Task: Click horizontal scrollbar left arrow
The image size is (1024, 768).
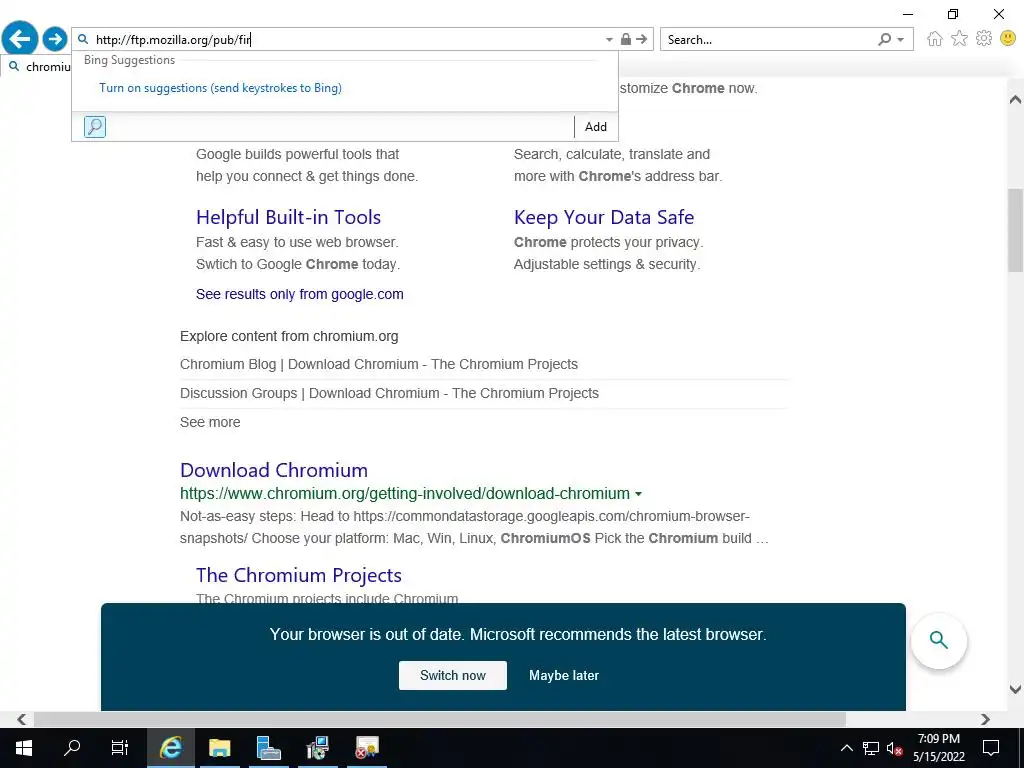Action: click(x=22, y=719)
